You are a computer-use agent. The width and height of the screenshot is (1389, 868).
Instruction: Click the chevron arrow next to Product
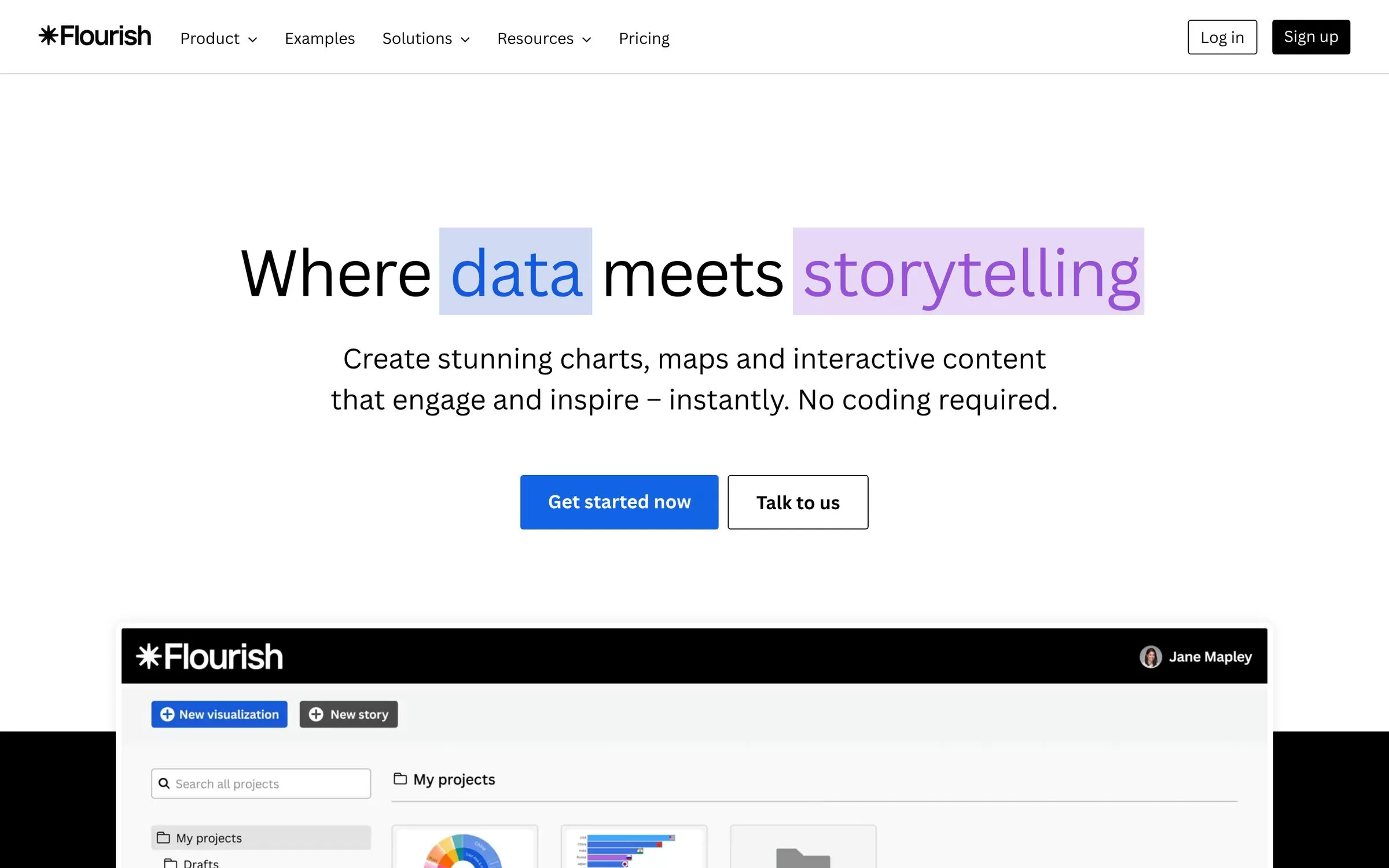coord(252,40)
